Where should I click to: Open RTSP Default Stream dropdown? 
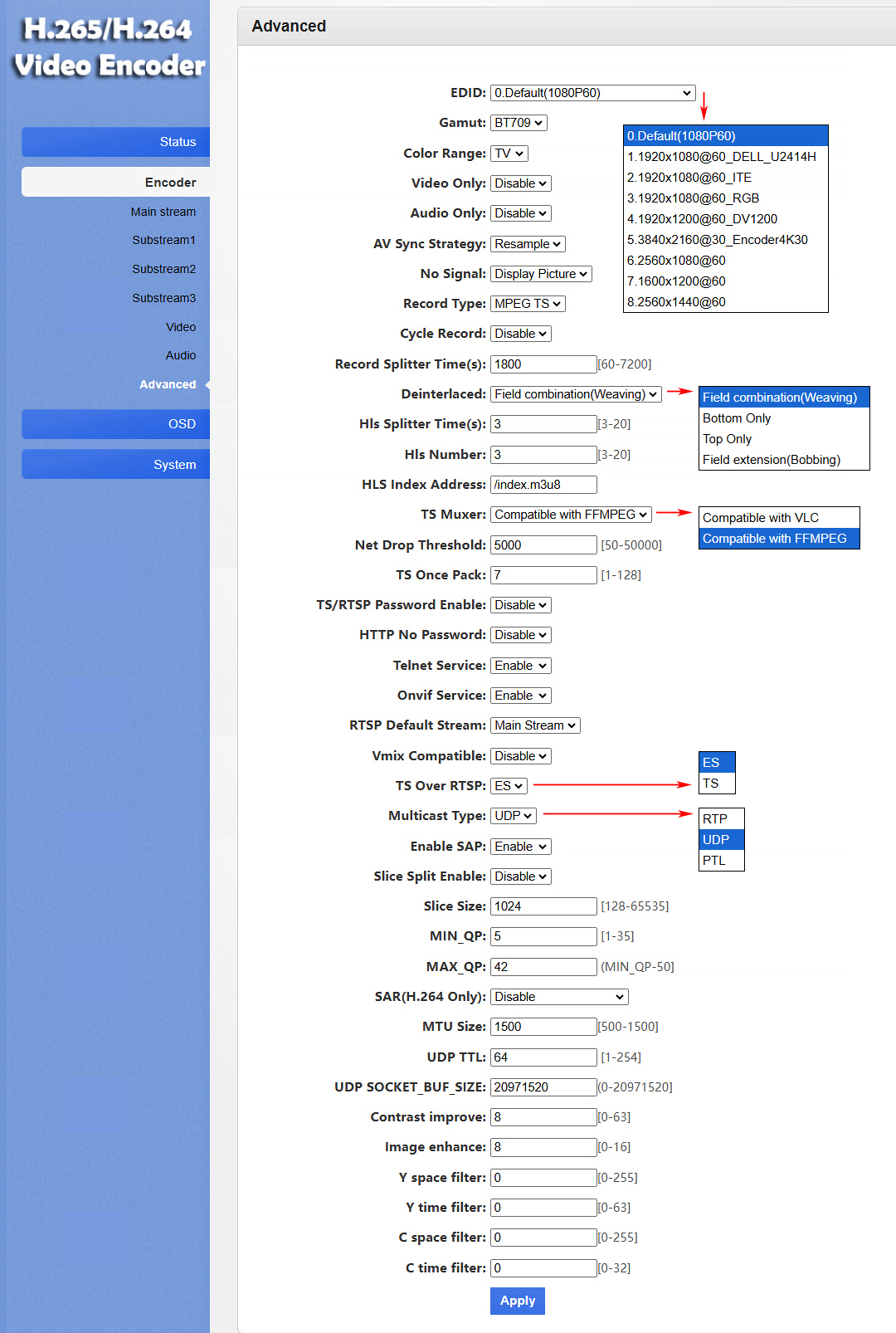click(x=535, y=725)
